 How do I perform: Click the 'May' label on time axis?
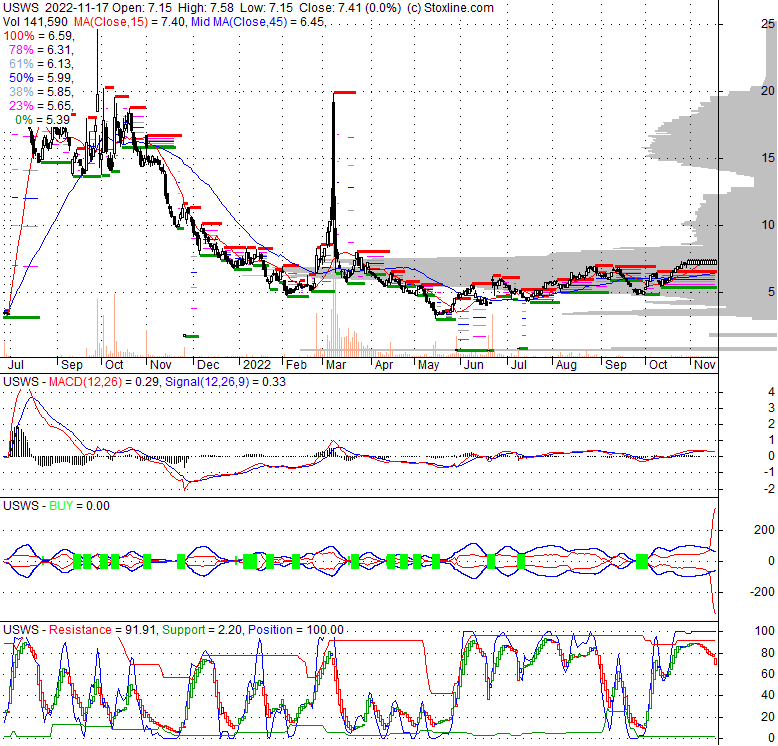[x=428, y=365]
